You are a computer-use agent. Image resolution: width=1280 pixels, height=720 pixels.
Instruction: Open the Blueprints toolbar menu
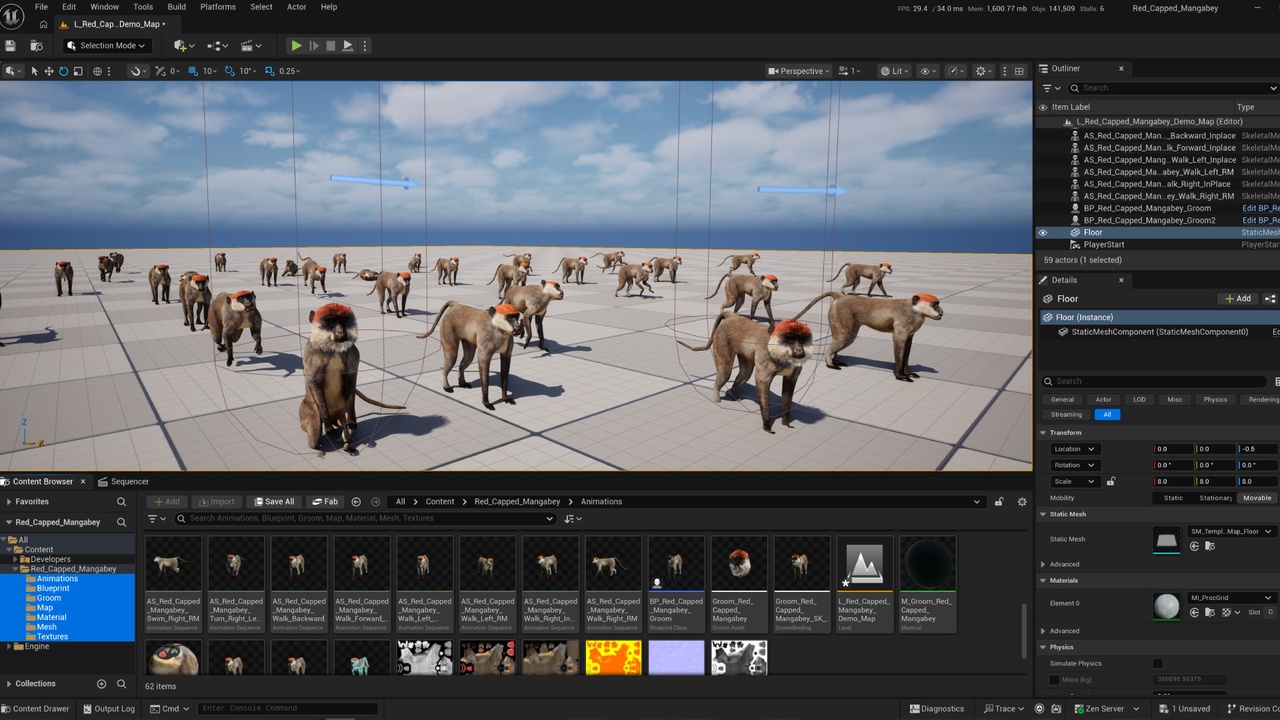(216, 45)
